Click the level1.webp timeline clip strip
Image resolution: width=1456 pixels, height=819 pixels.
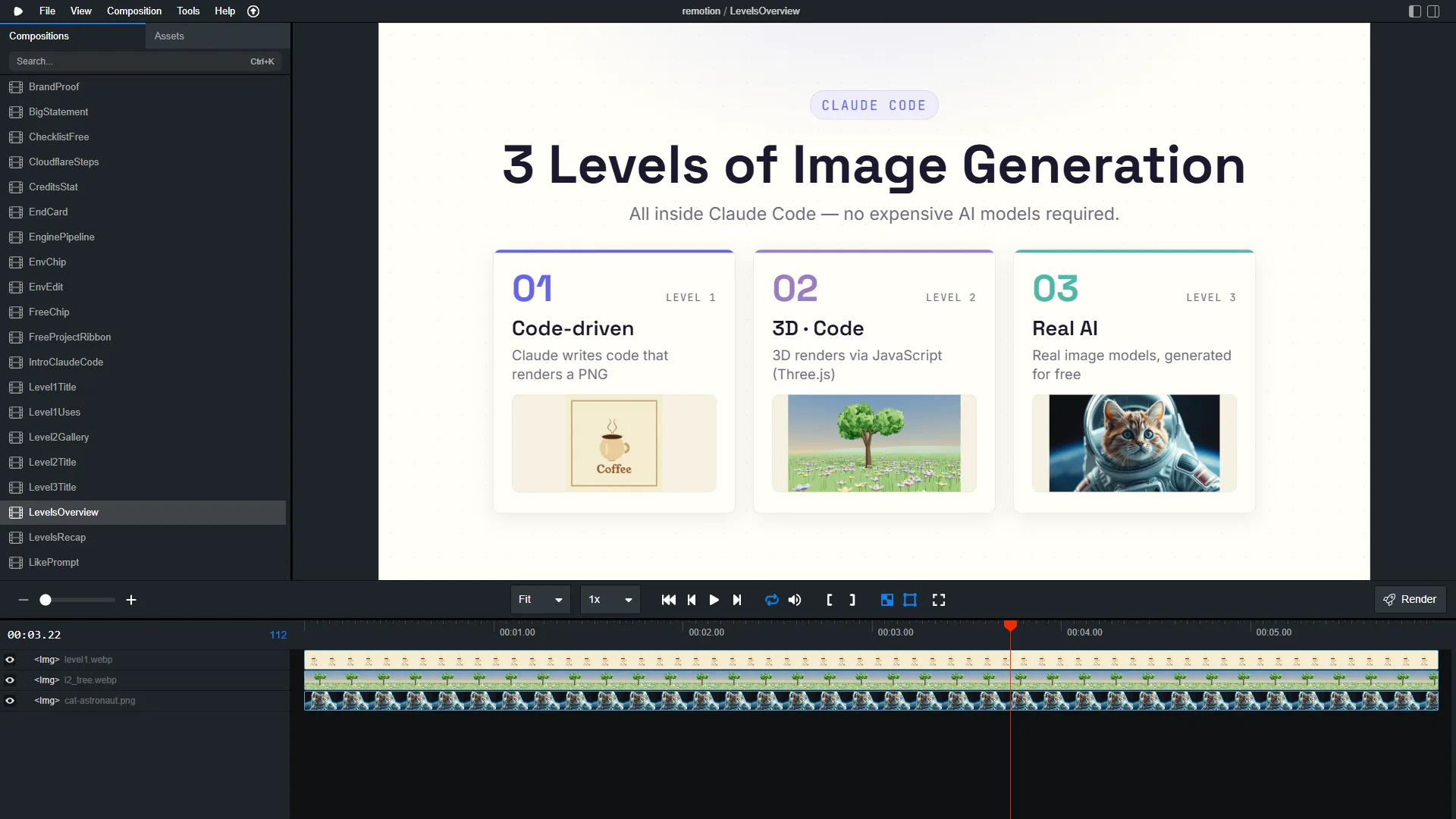coord(871,660)
